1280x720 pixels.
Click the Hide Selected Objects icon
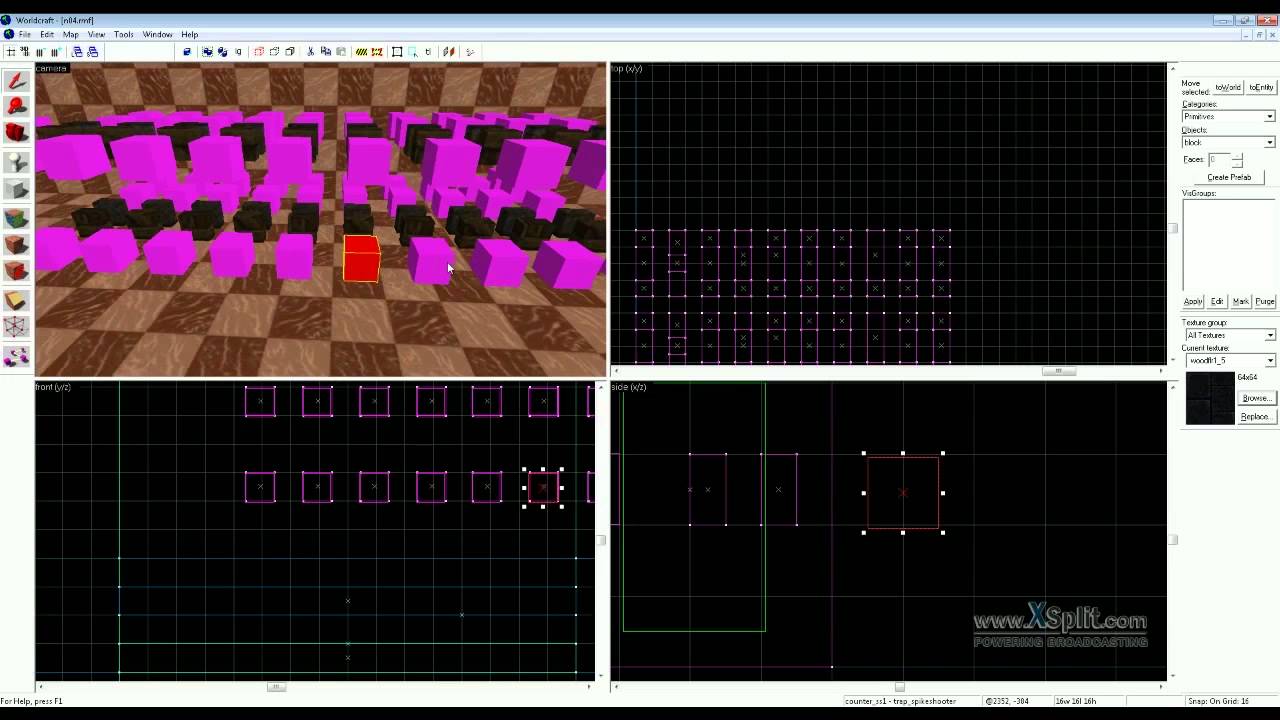[258, 52]
